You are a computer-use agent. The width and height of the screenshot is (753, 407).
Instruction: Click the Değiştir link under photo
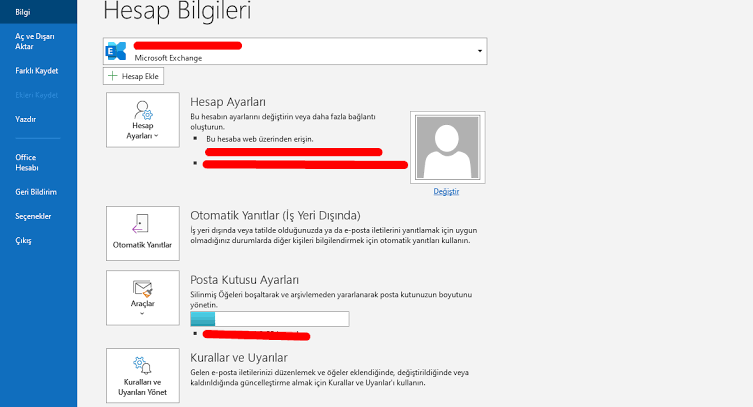coord(446,190)
